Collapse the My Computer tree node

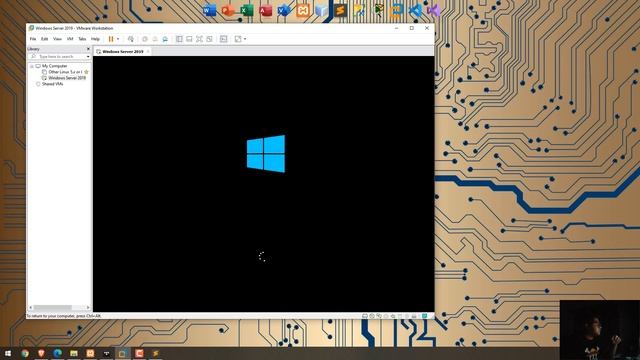click(x=31, y=66)
